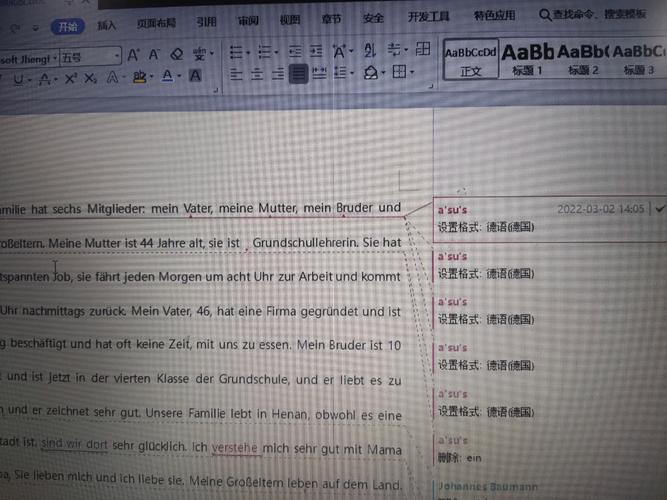Increase font size with the A+ icon

(133, 55)
